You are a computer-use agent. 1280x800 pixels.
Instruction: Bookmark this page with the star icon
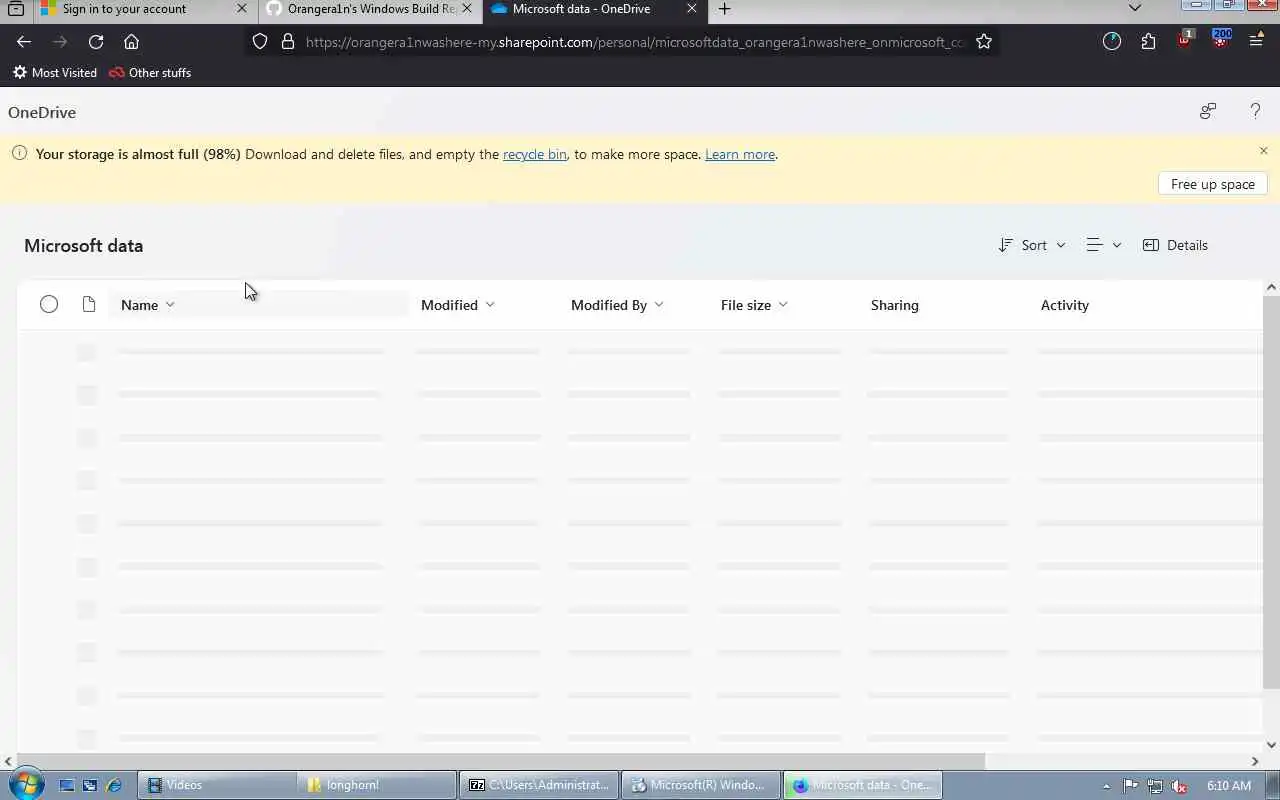(x=984, y=42)
